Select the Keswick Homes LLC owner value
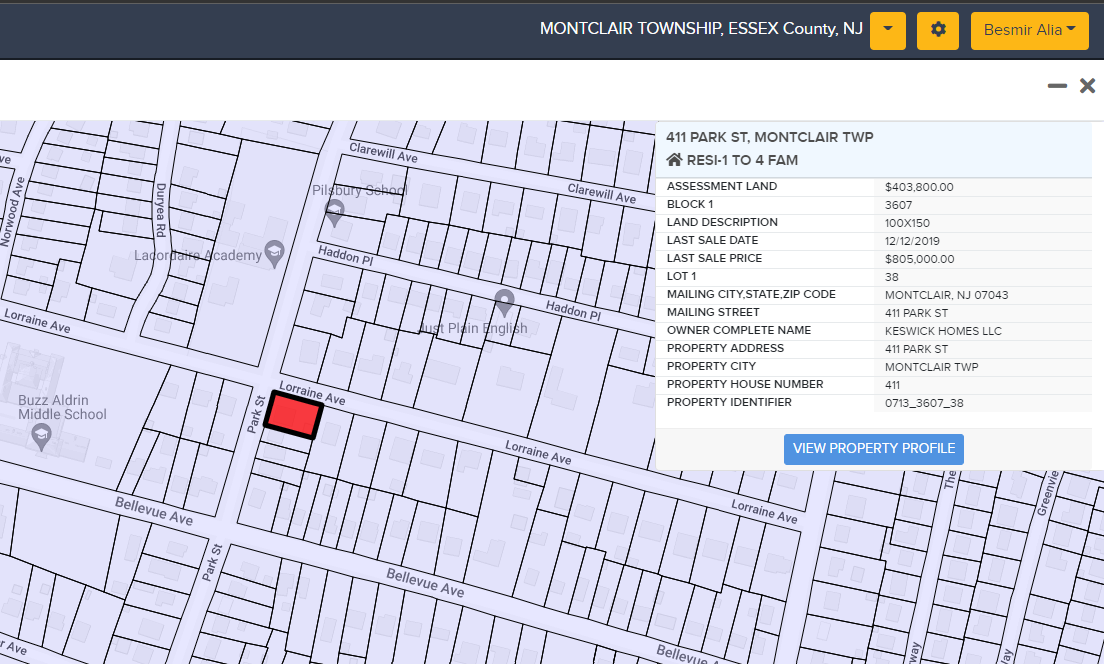The height and width of the screenshot is (664, 1104). pos(943,331)
